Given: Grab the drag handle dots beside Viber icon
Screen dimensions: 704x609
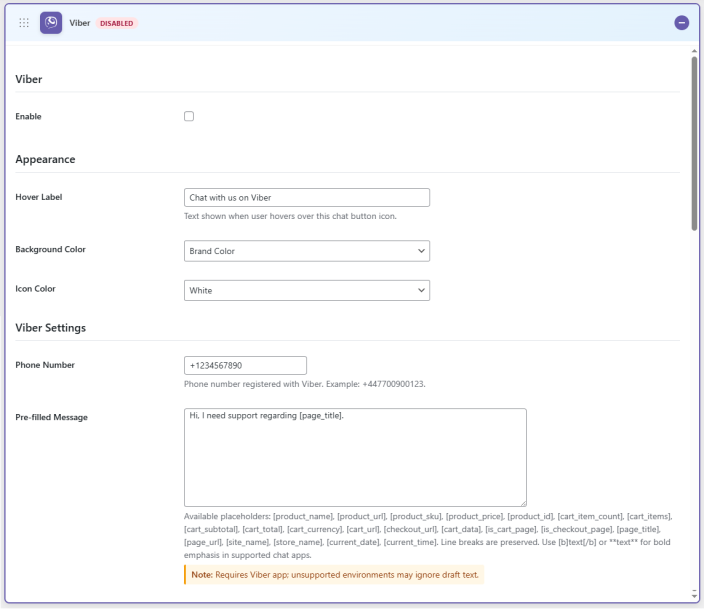Looking at the screenshot, I should [24, 23].
